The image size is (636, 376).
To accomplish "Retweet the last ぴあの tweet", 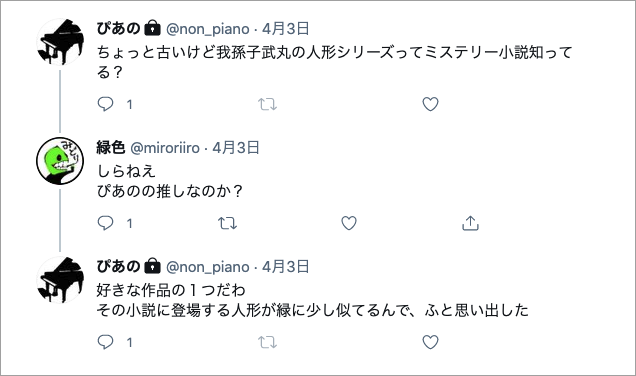I will pyautogui.click(x=268, y=342).
